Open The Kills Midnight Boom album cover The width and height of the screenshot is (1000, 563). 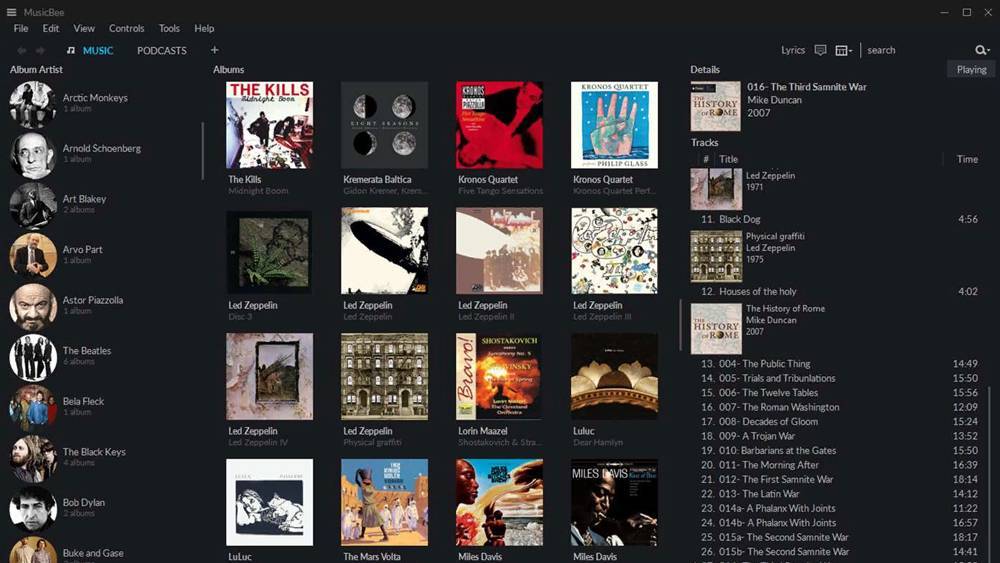(269, 125)
